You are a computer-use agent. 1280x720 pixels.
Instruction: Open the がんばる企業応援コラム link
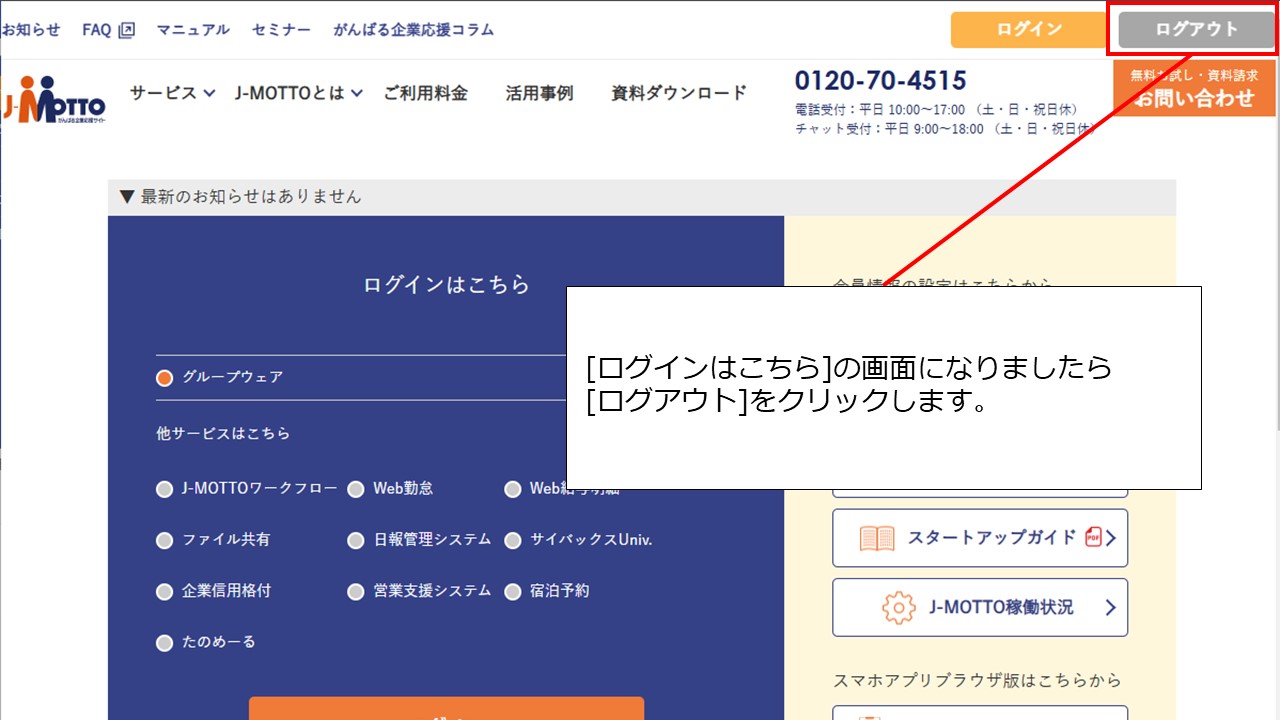414,30
